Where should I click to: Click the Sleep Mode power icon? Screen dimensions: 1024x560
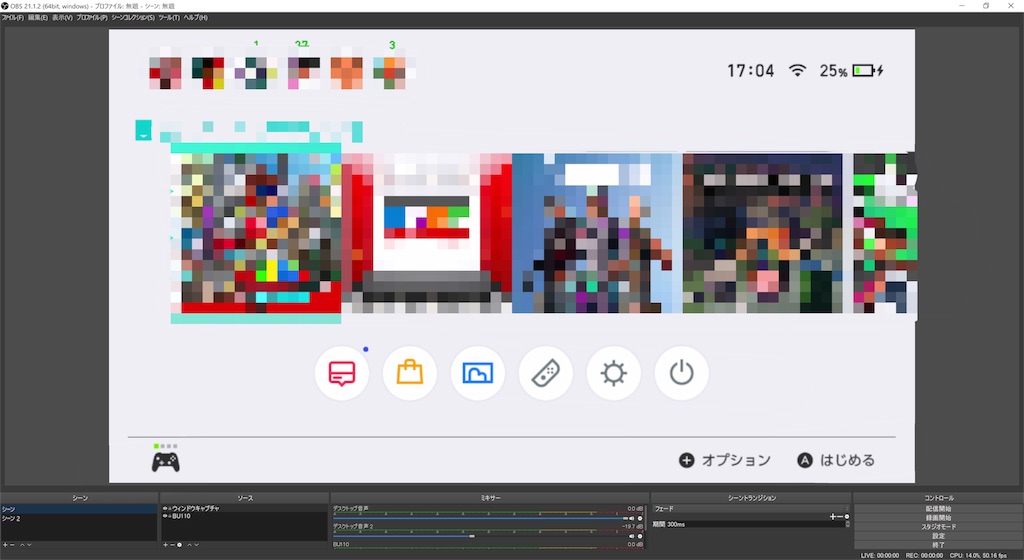click(682, 373)
